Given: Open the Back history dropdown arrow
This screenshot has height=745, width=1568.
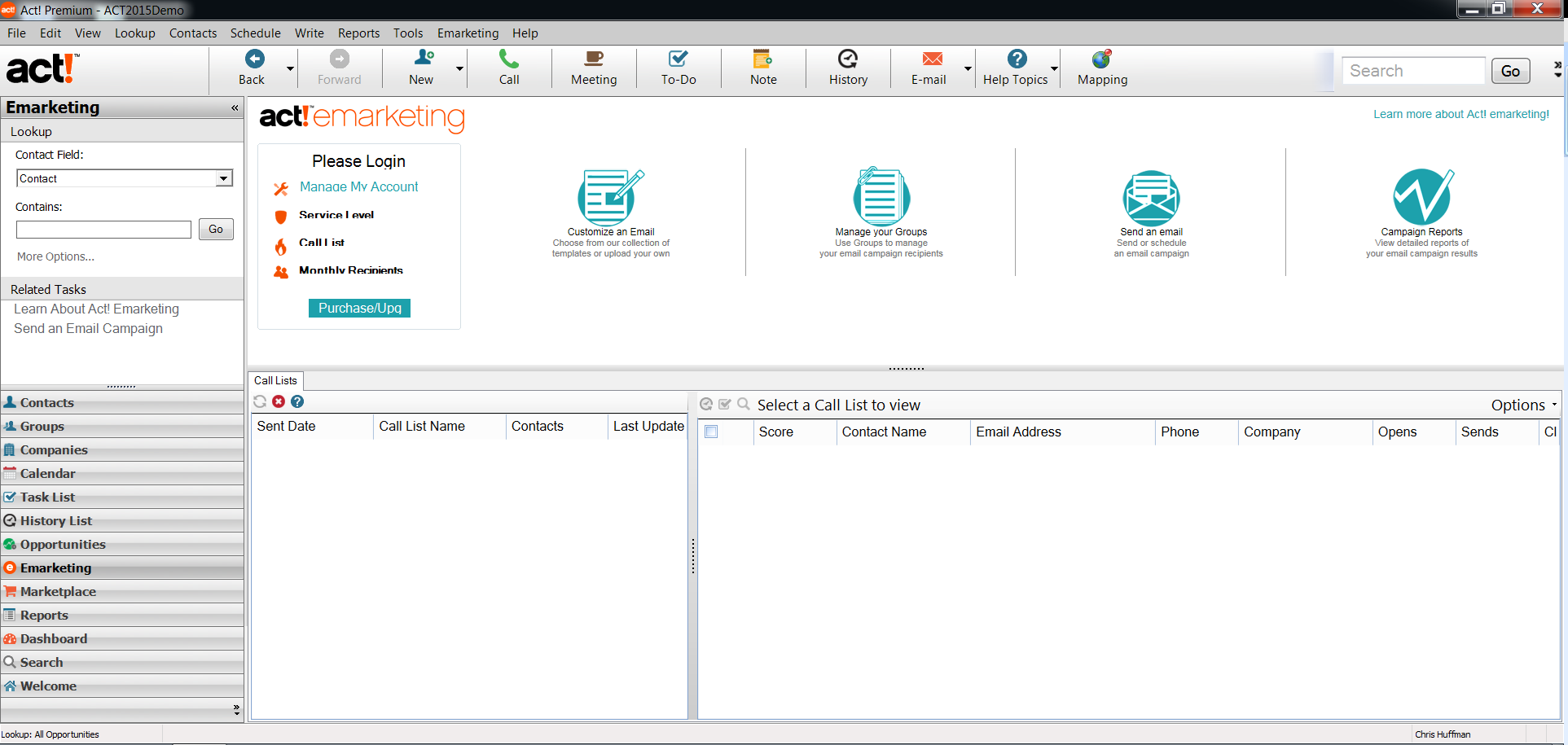Looking at the screenshot, I should click(290, 68).
